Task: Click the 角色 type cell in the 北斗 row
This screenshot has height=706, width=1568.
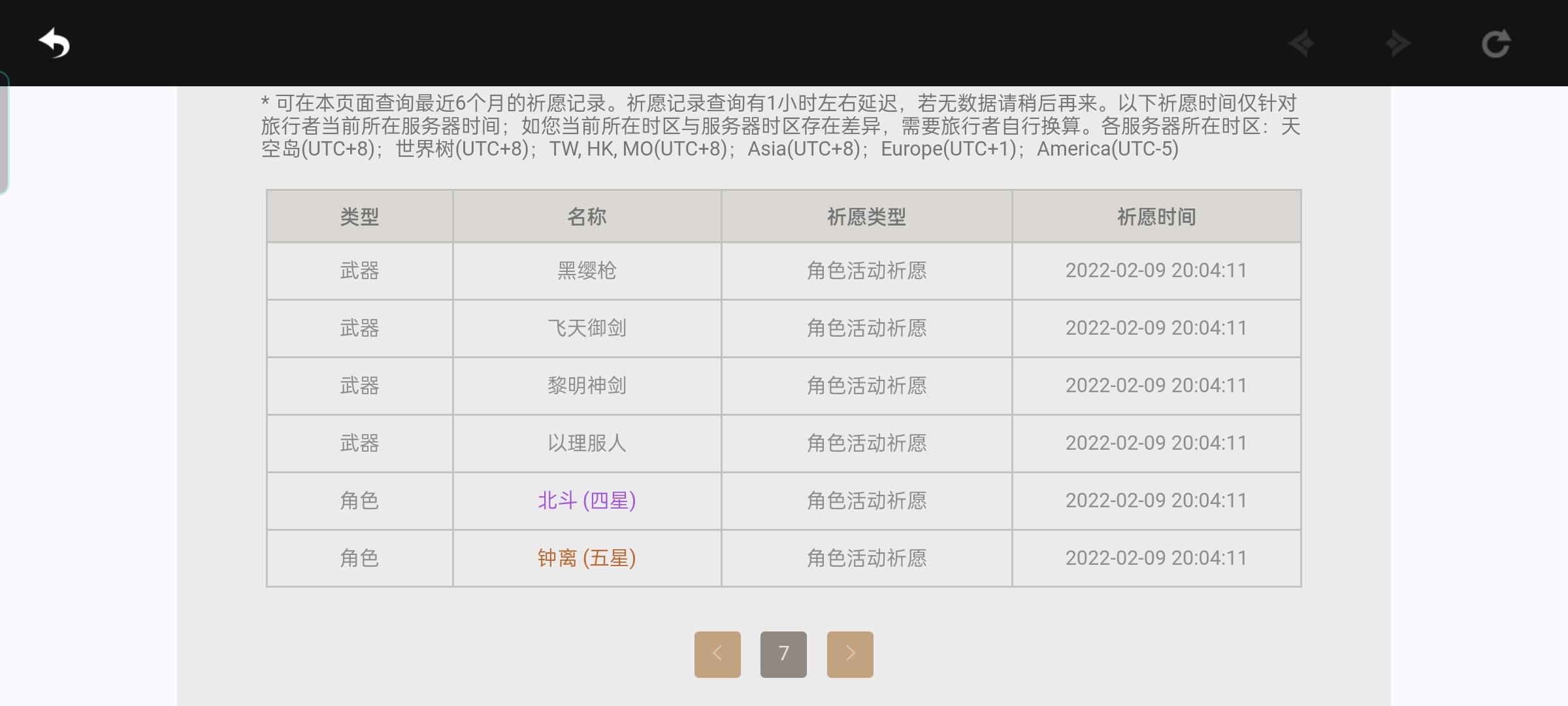Action: (359, 501)
